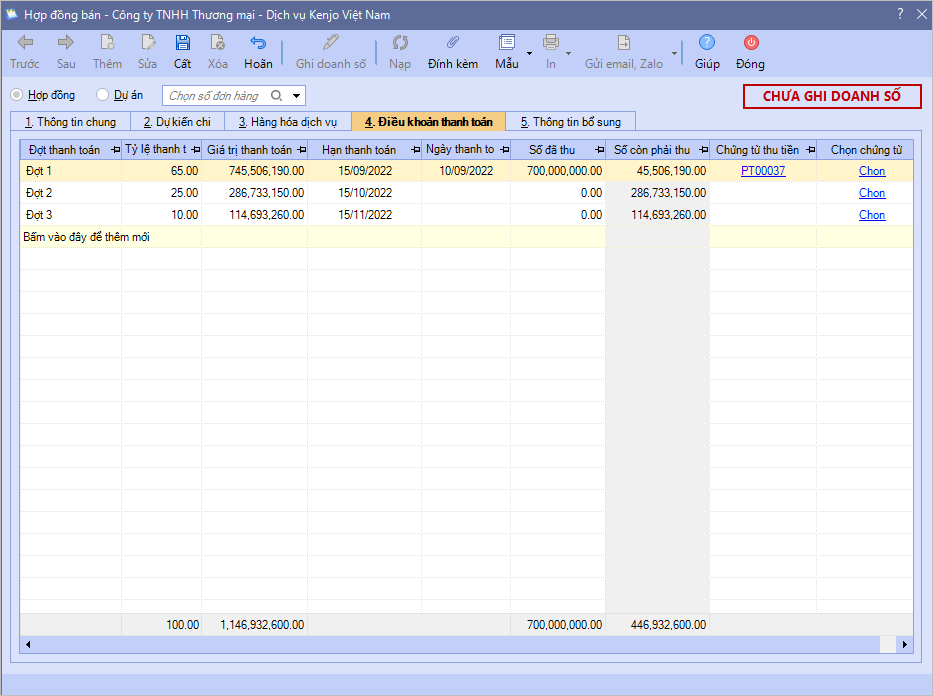Click the Hoãn undo icon
This screenshot has width=933, height=696.
coord(258,43)
